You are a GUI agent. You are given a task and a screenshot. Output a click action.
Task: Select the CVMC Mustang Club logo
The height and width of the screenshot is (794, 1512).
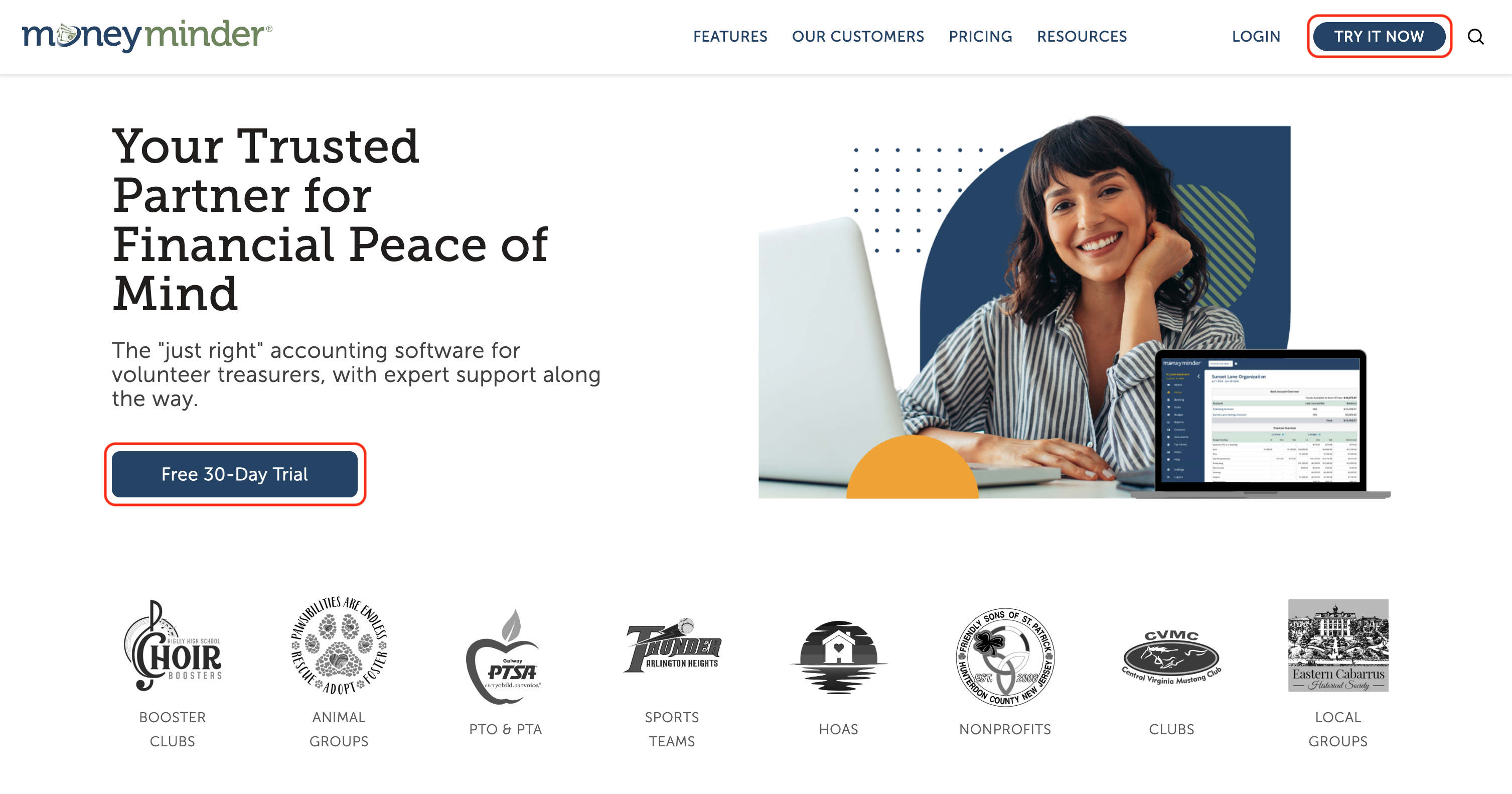(1171, 657)
